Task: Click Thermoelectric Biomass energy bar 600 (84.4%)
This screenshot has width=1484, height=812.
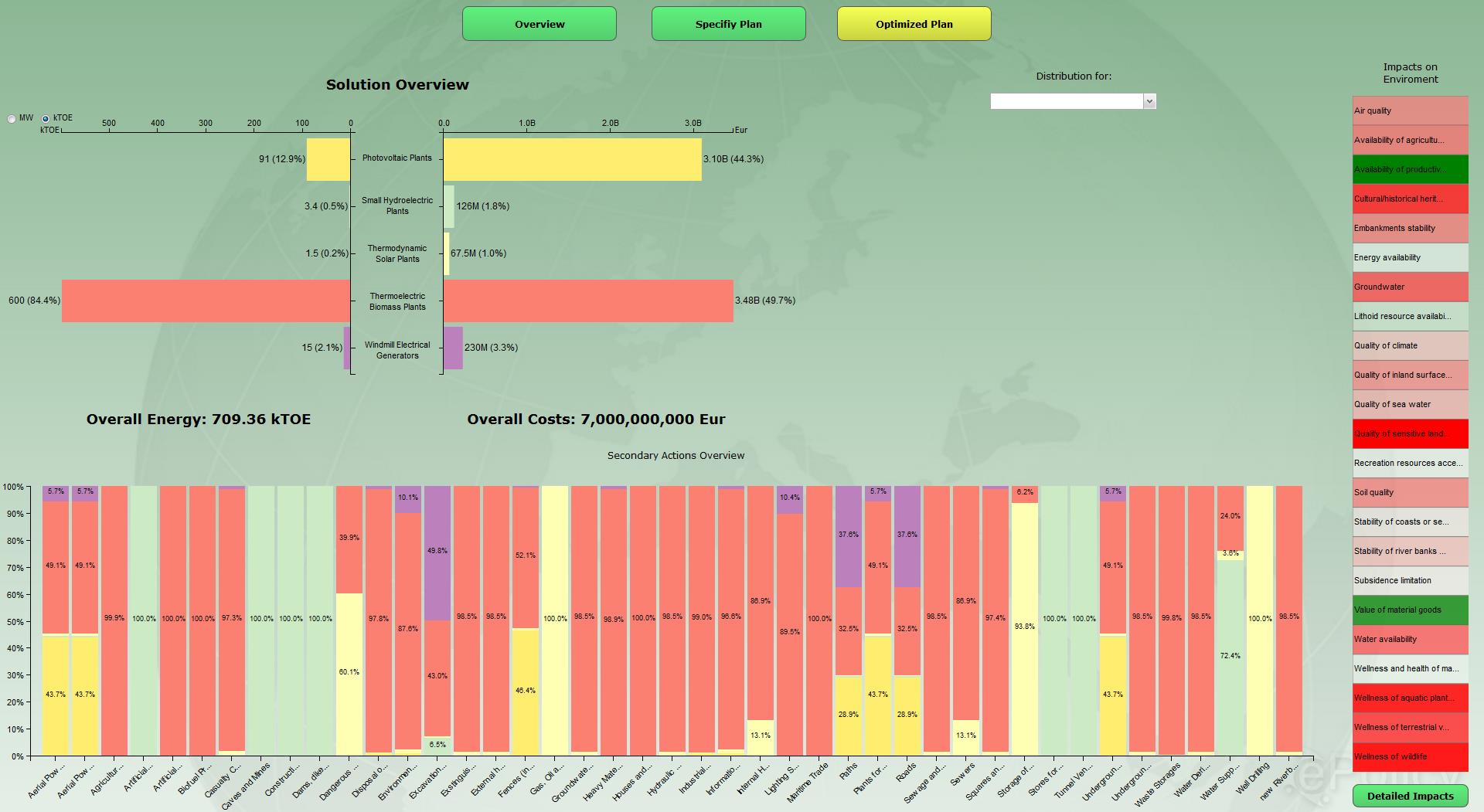Action: click(206, 301)
